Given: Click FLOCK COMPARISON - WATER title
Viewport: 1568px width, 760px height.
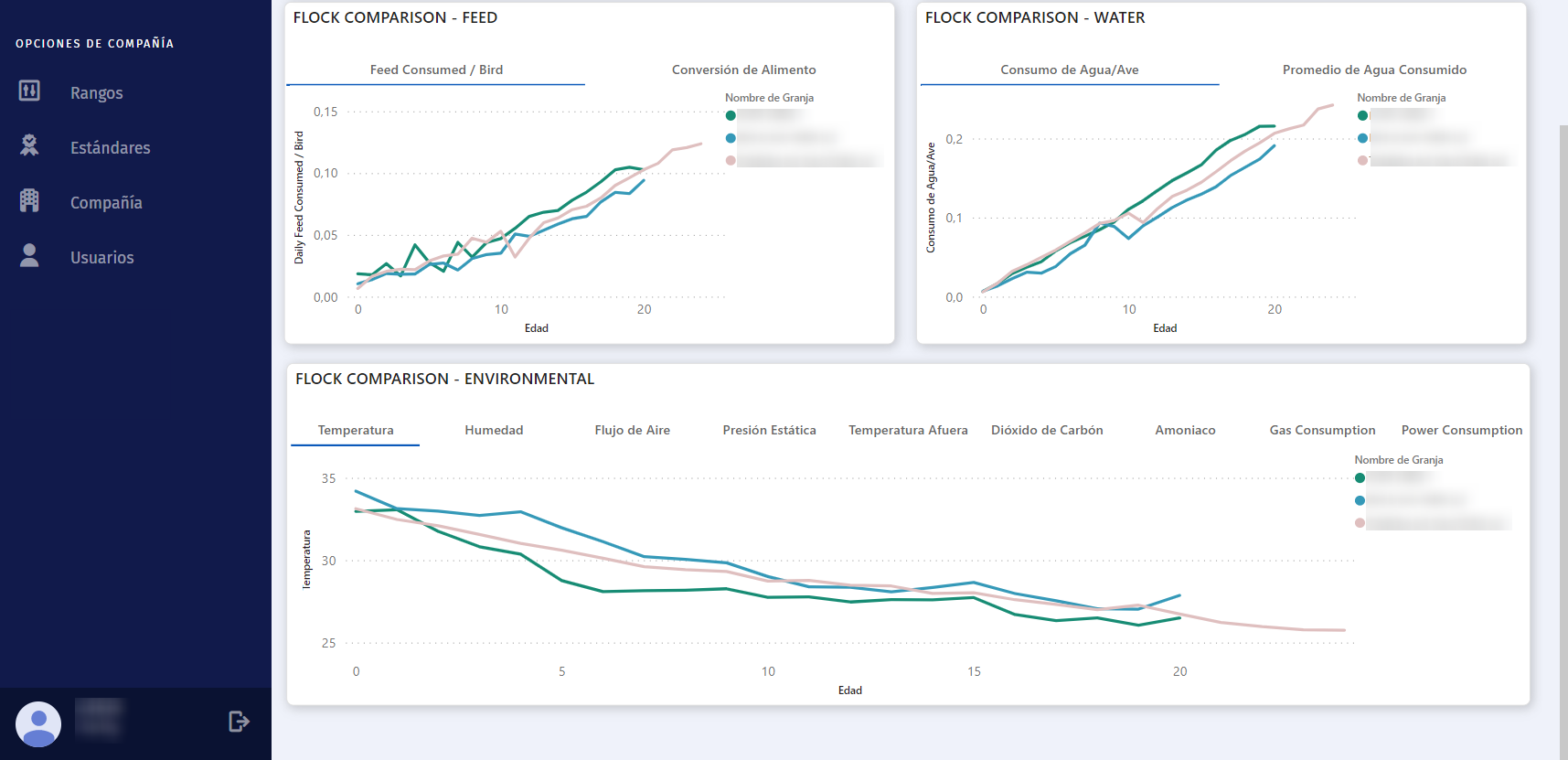Looking at the screenshot, I should click(1035, 17).
